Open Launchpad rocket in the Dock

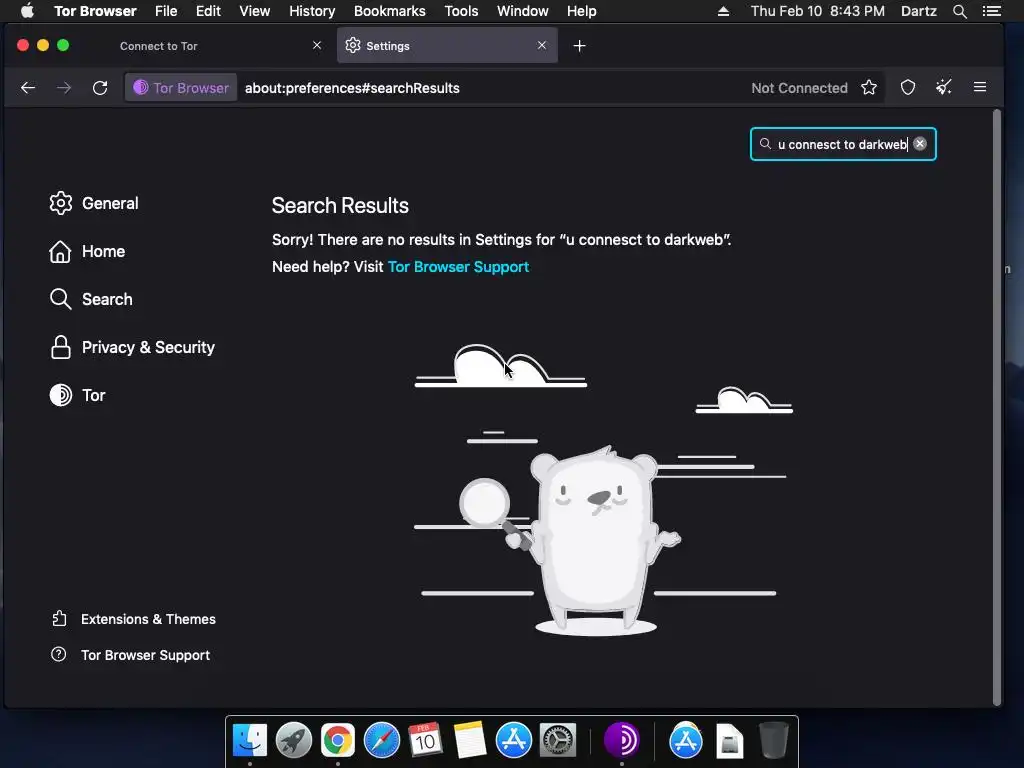[x=294, y=740]
